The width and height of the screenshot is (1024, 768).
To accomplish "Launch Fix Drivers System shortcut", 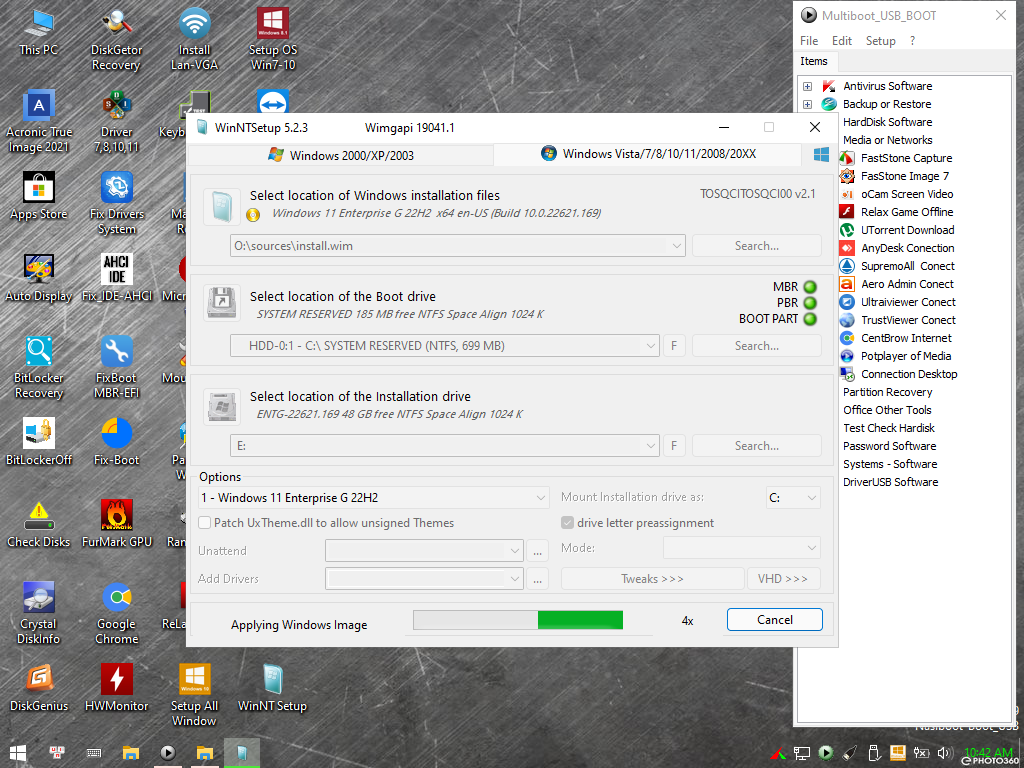I will pyautogui.click(x=116, y=204).
